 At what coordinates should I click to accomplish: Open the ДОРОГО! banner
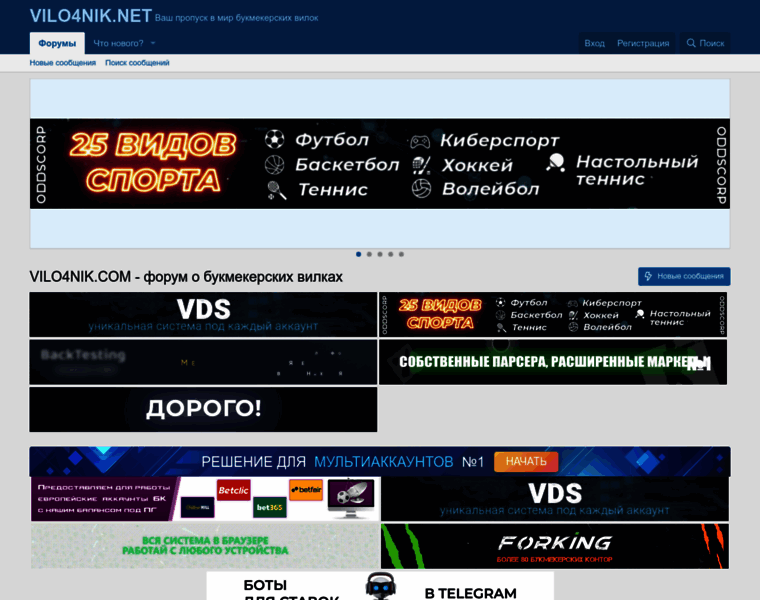203,410
